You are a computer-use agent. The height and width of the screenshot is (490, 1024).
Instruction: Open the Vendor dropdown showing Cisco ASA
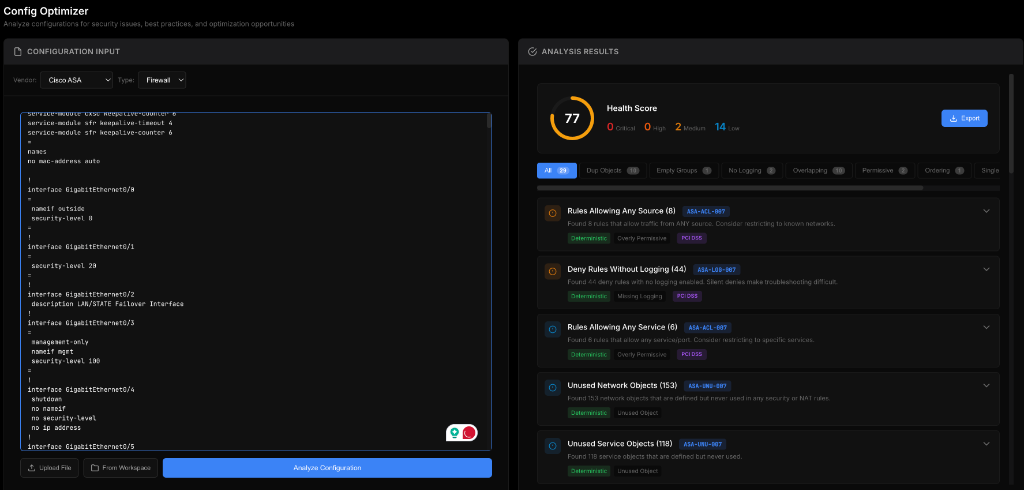[74, 80]
